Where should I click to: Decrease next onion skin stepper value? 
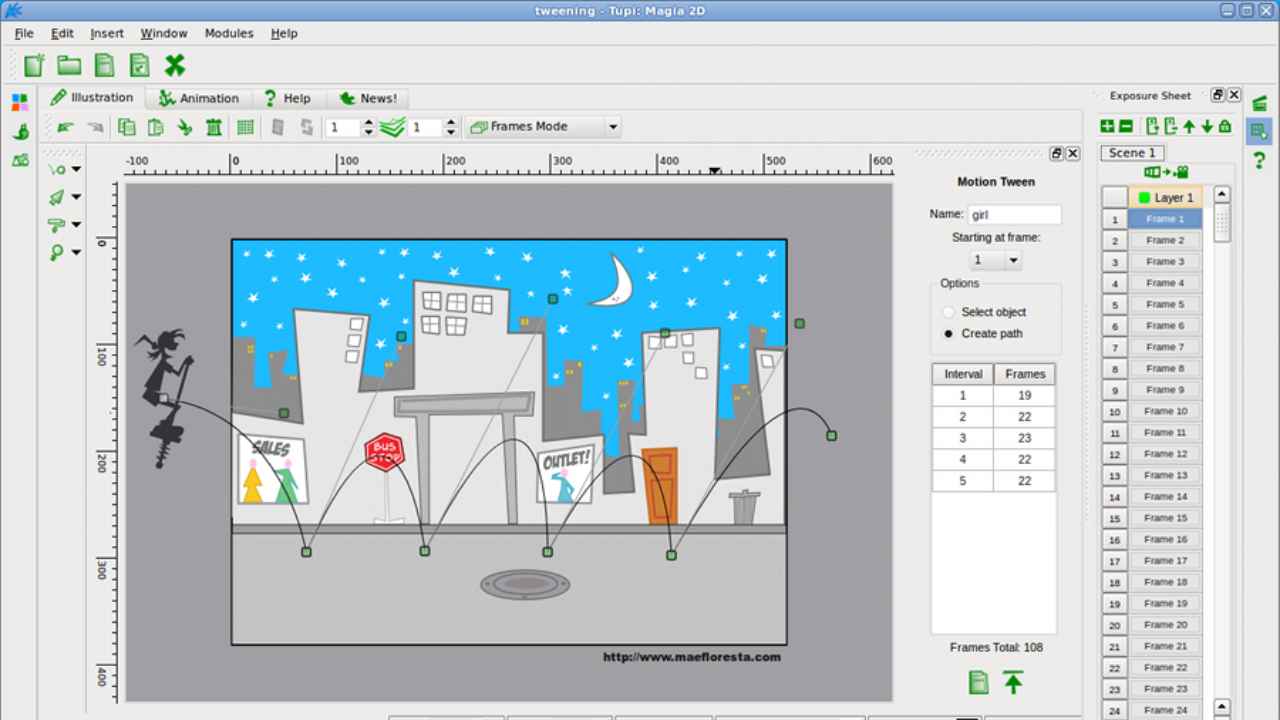(x=450, y=132)
